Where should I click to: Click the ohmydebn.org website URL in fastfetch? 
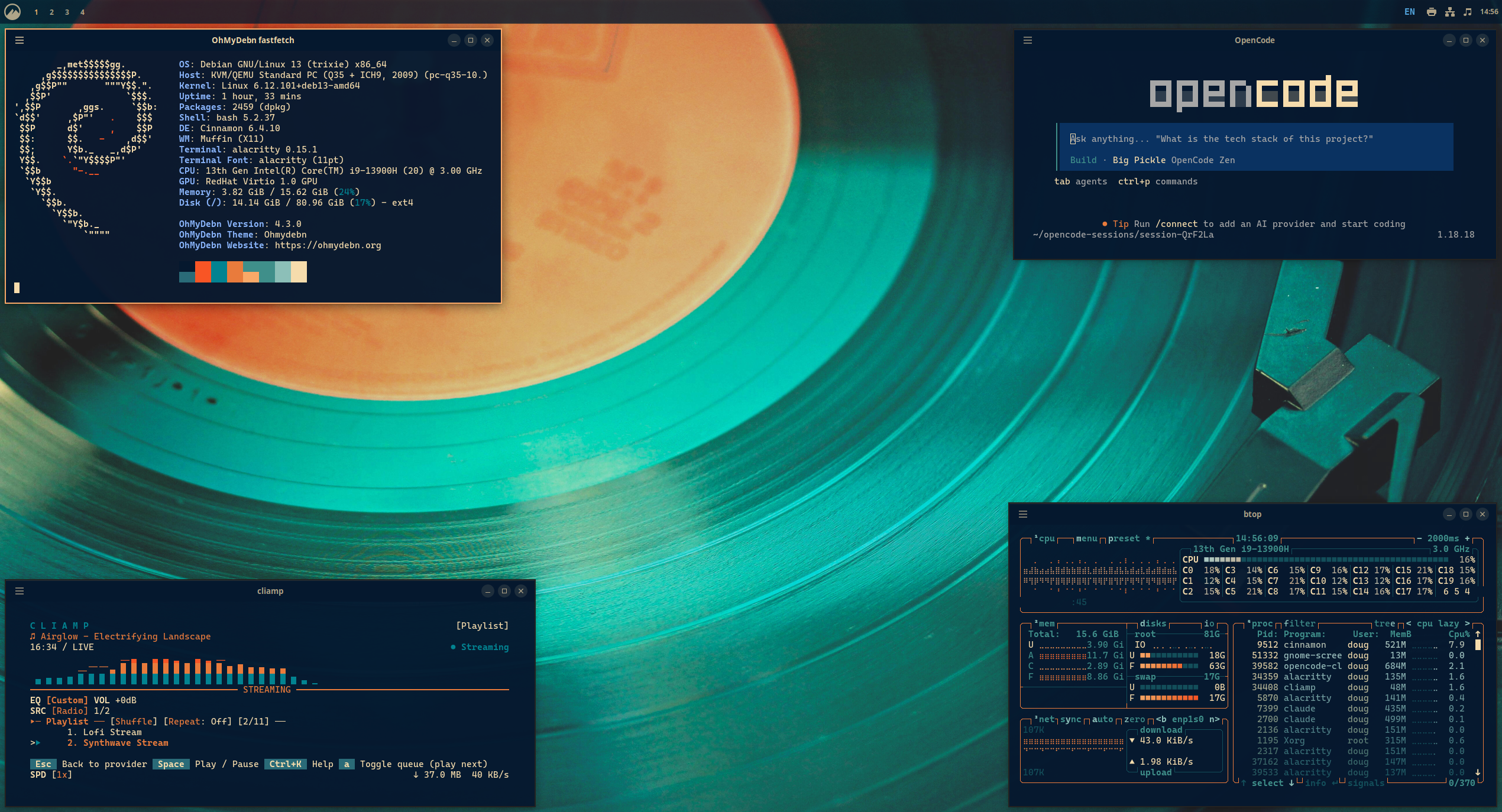(x=328, y=245)
